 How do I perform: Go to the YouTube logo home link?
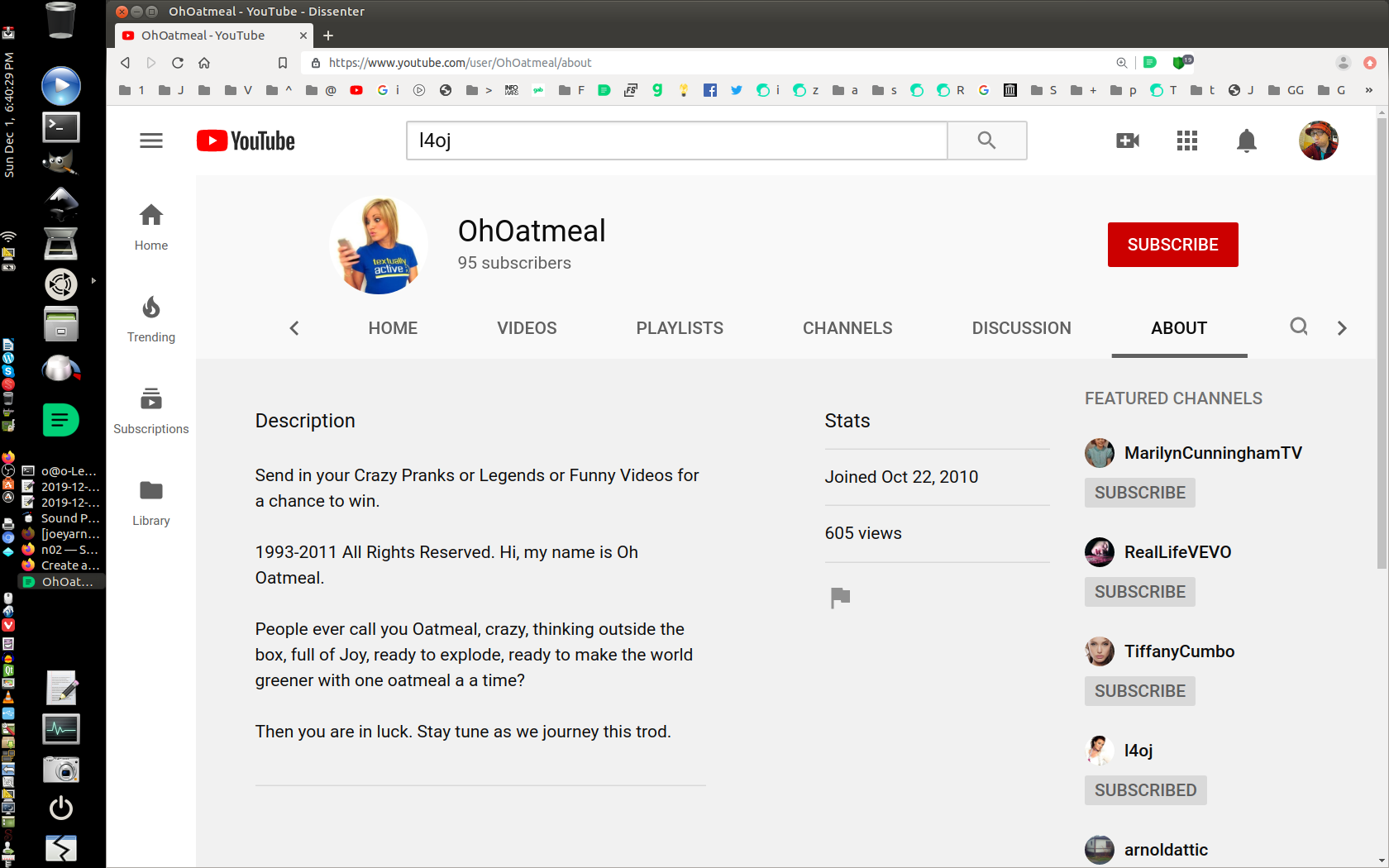(246, 141)
